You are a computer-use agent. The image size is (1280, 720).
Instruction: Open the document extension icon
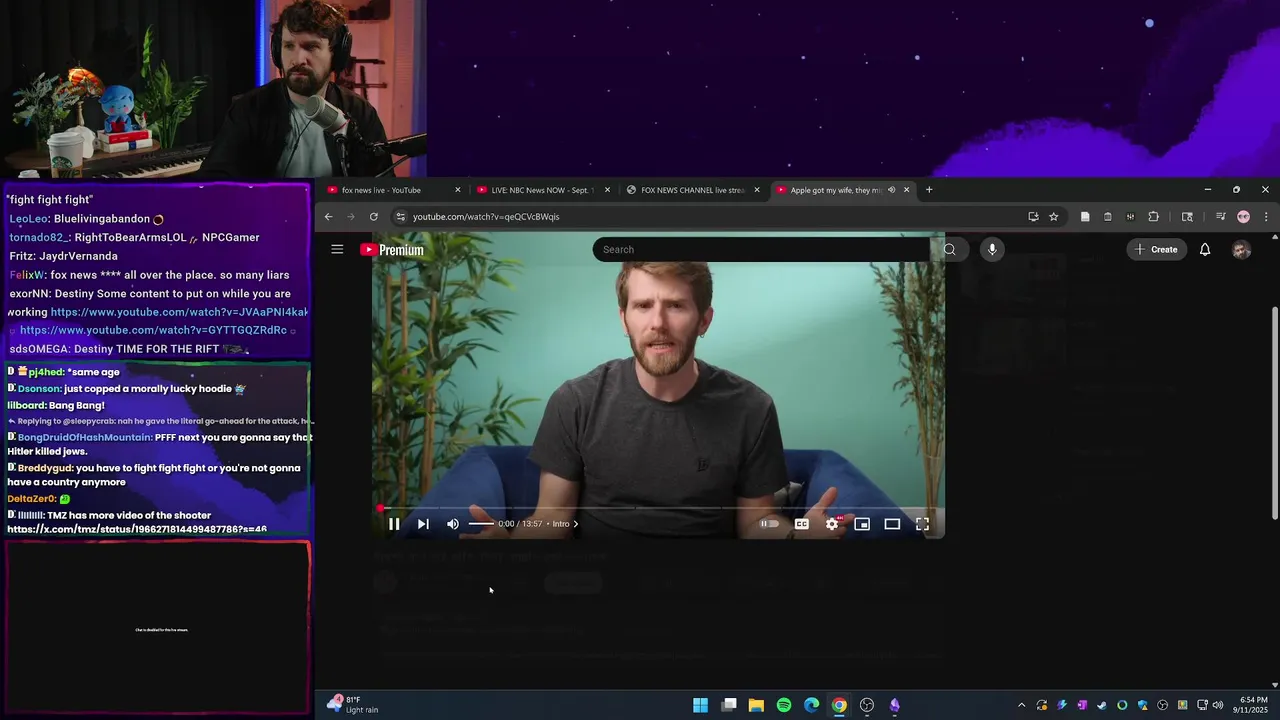[x=1085, y=217]
